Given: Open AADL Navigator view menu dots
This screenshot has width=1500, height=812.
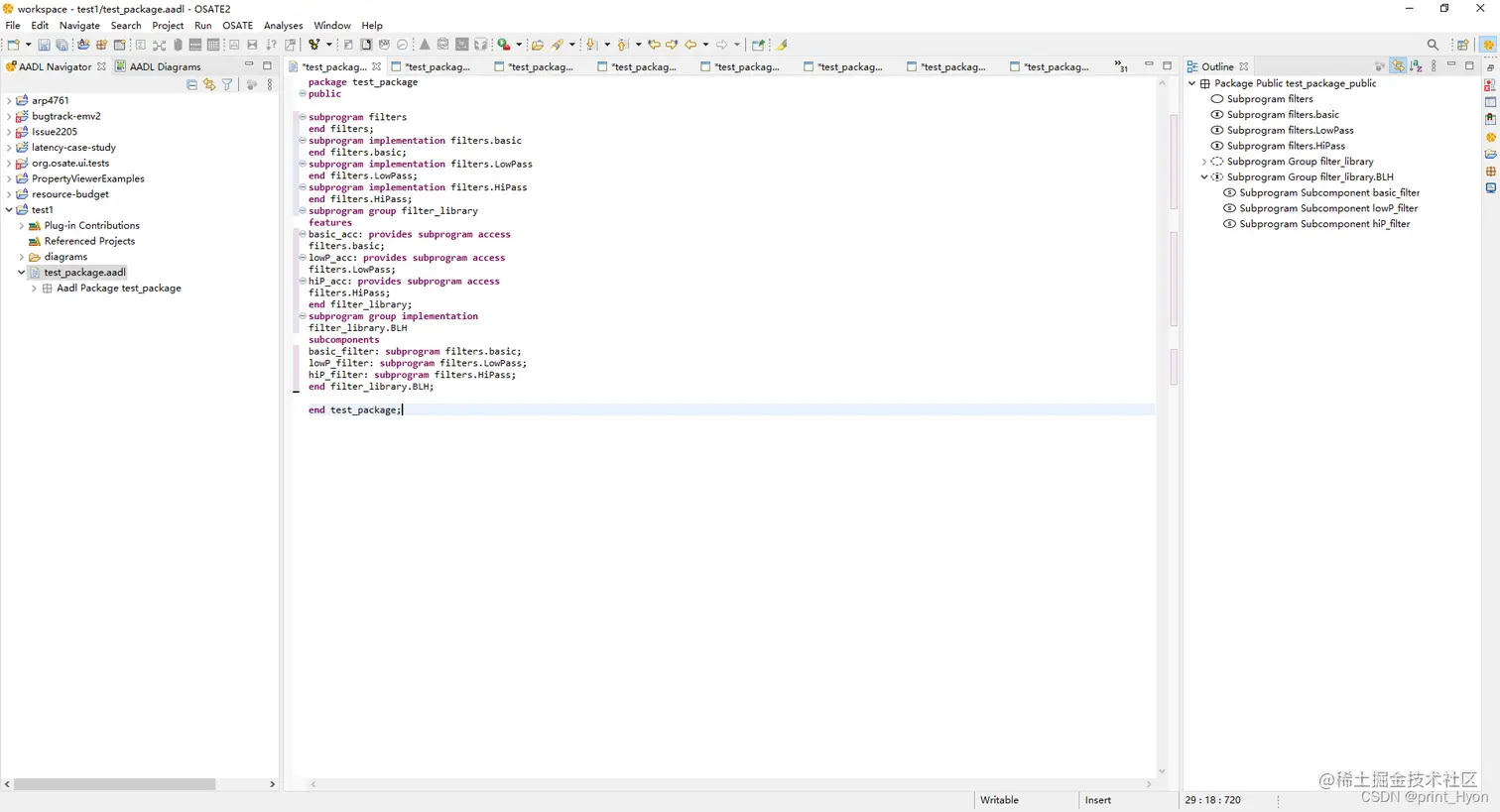Looking at the screenshot, I should coord(270,85).
